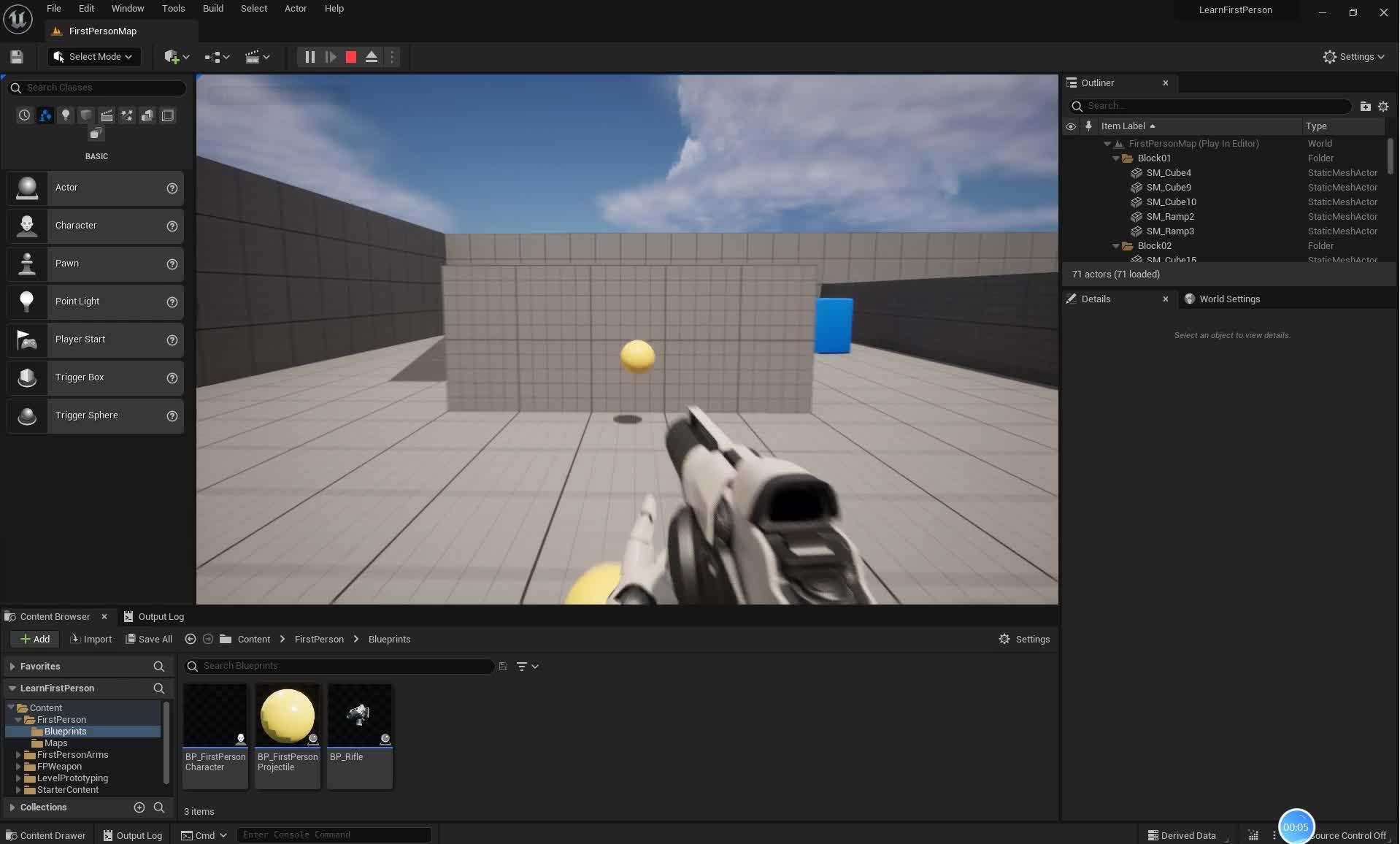Image resolution: width=1400 pixels, height=844 pixels.
Task: Click the Save Current Level icon
Action: point(16,56)
